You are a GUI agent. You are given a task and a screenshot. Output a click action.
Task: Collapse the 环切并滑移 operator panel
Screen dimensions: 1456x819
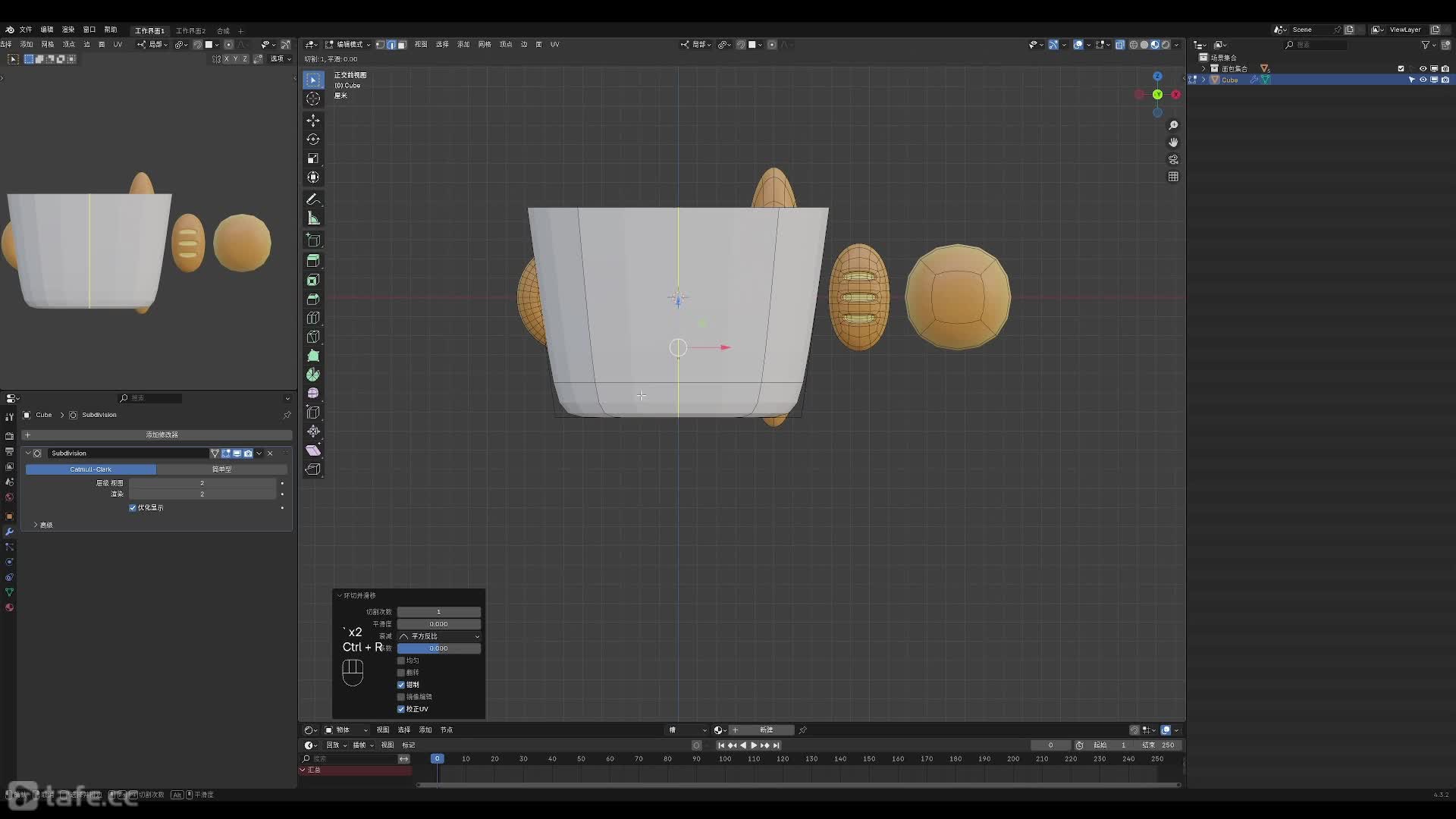click(x=339, y=595)
